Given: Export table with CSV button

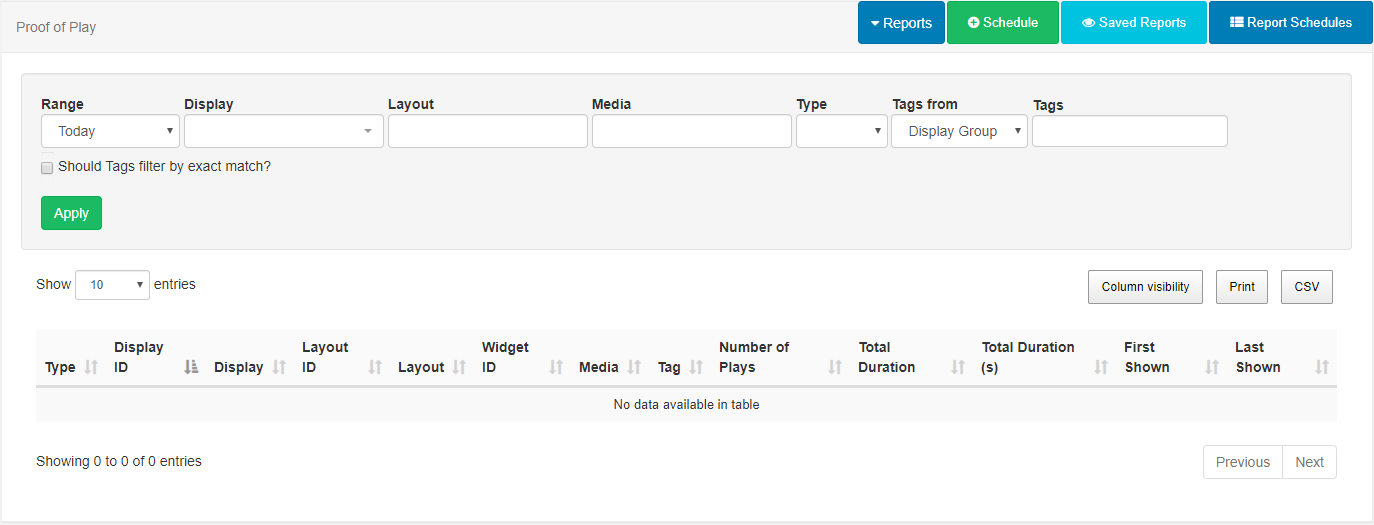Looking at the screenshot, I should click(1306, 287).
